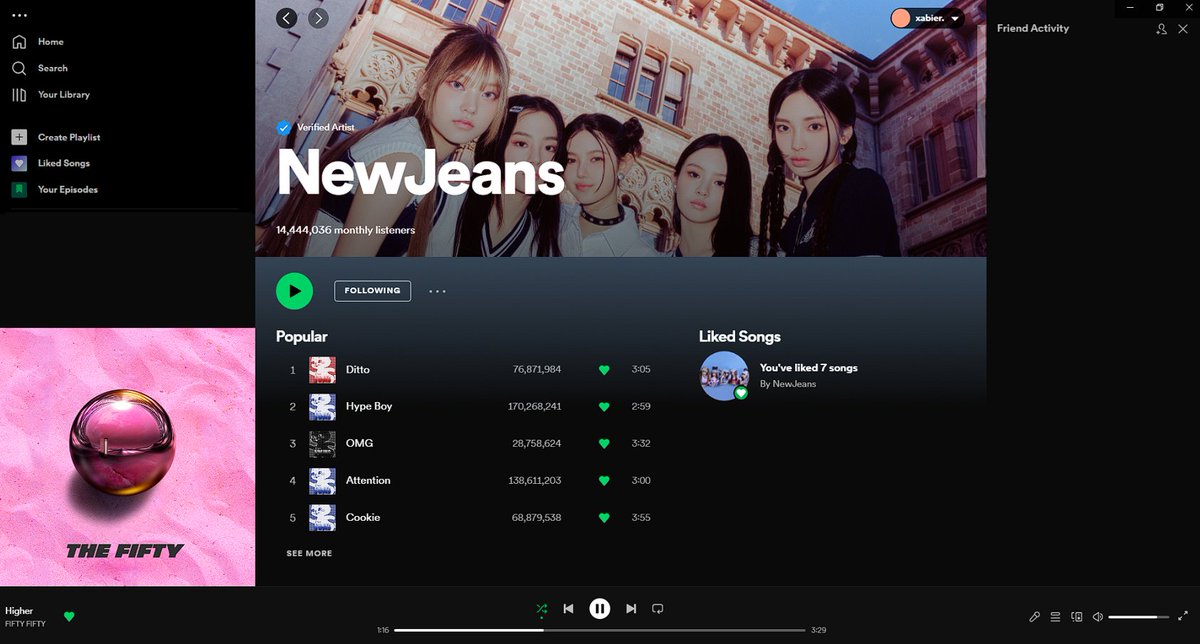Click By NewJeans under liked songs
Viewport: 1200px width, 644px height.
click(x=788, y=384)
